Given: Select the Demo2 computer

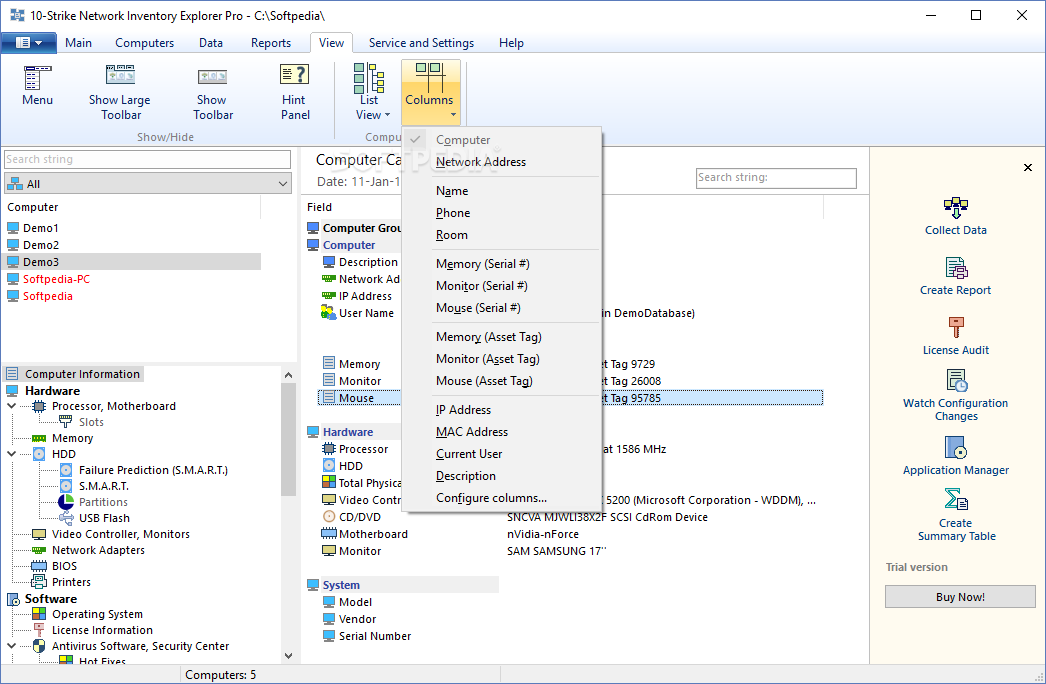Looking at the screenshot, I should (41, 245).
